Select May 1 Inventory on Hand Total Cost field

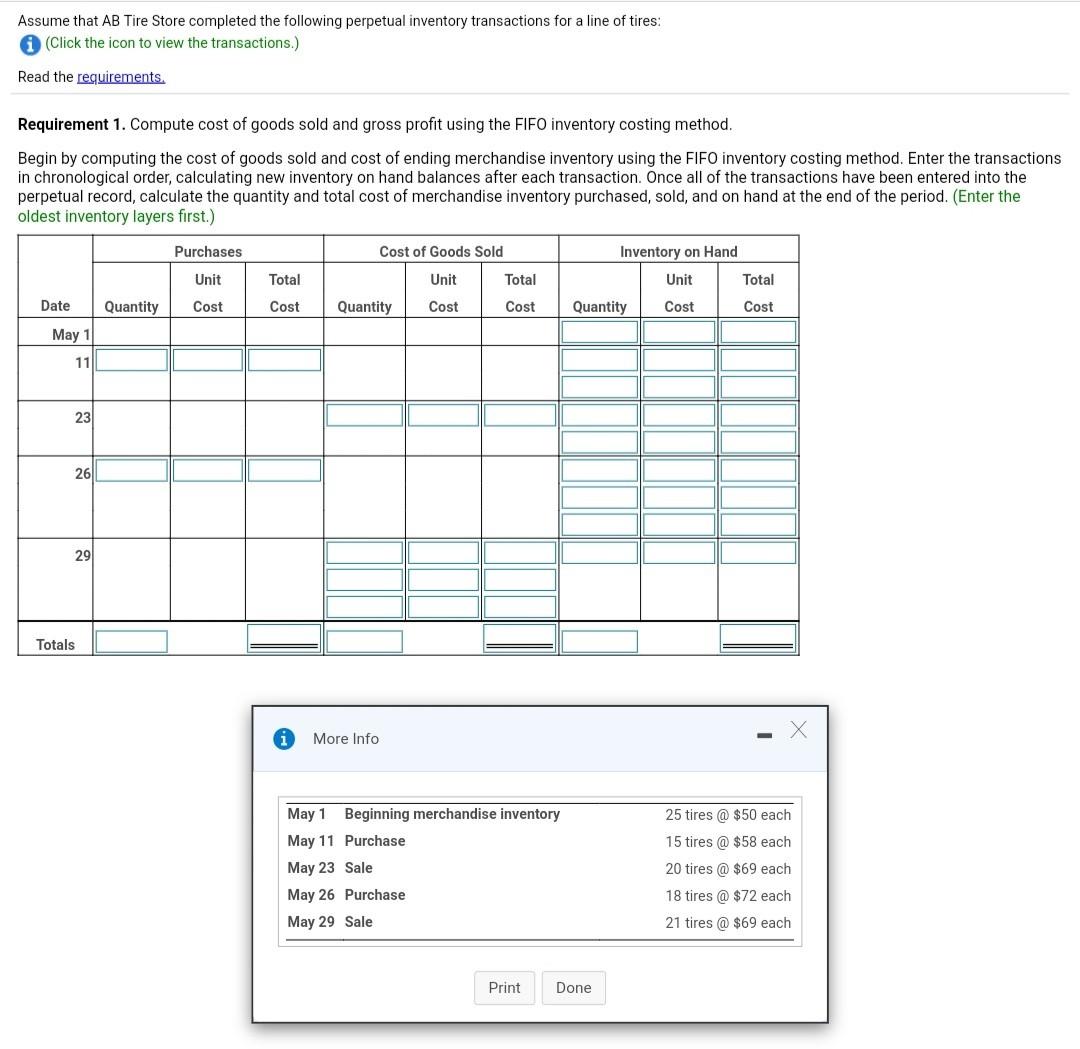pyautogui.click(x=758, y=332)
